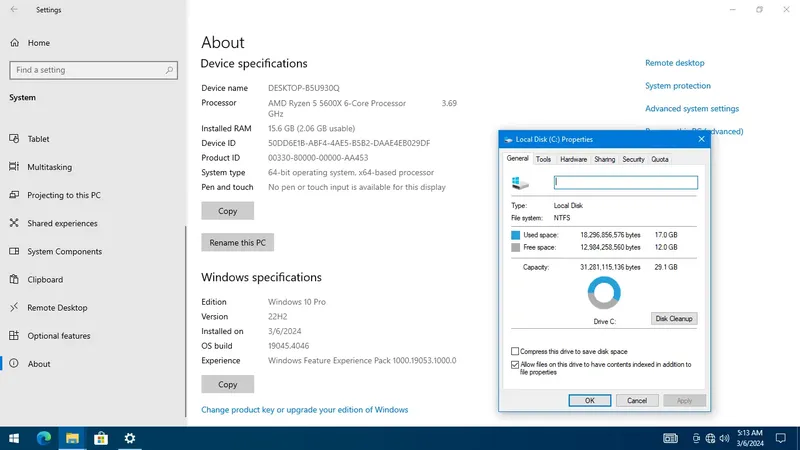
Task: Click the Settings gear on taskbar
Action: pos(130,438)
